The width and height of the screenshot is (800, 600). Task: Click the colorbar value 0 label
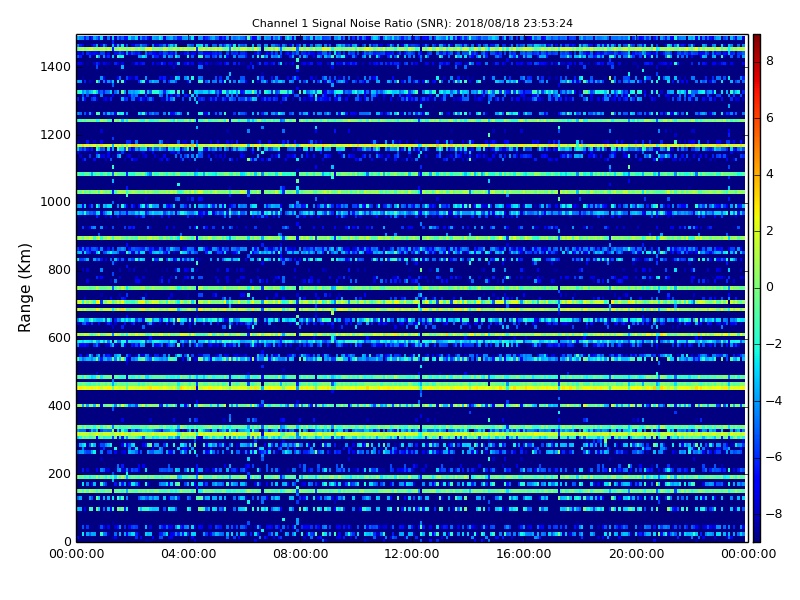click(x=770, y=287)
